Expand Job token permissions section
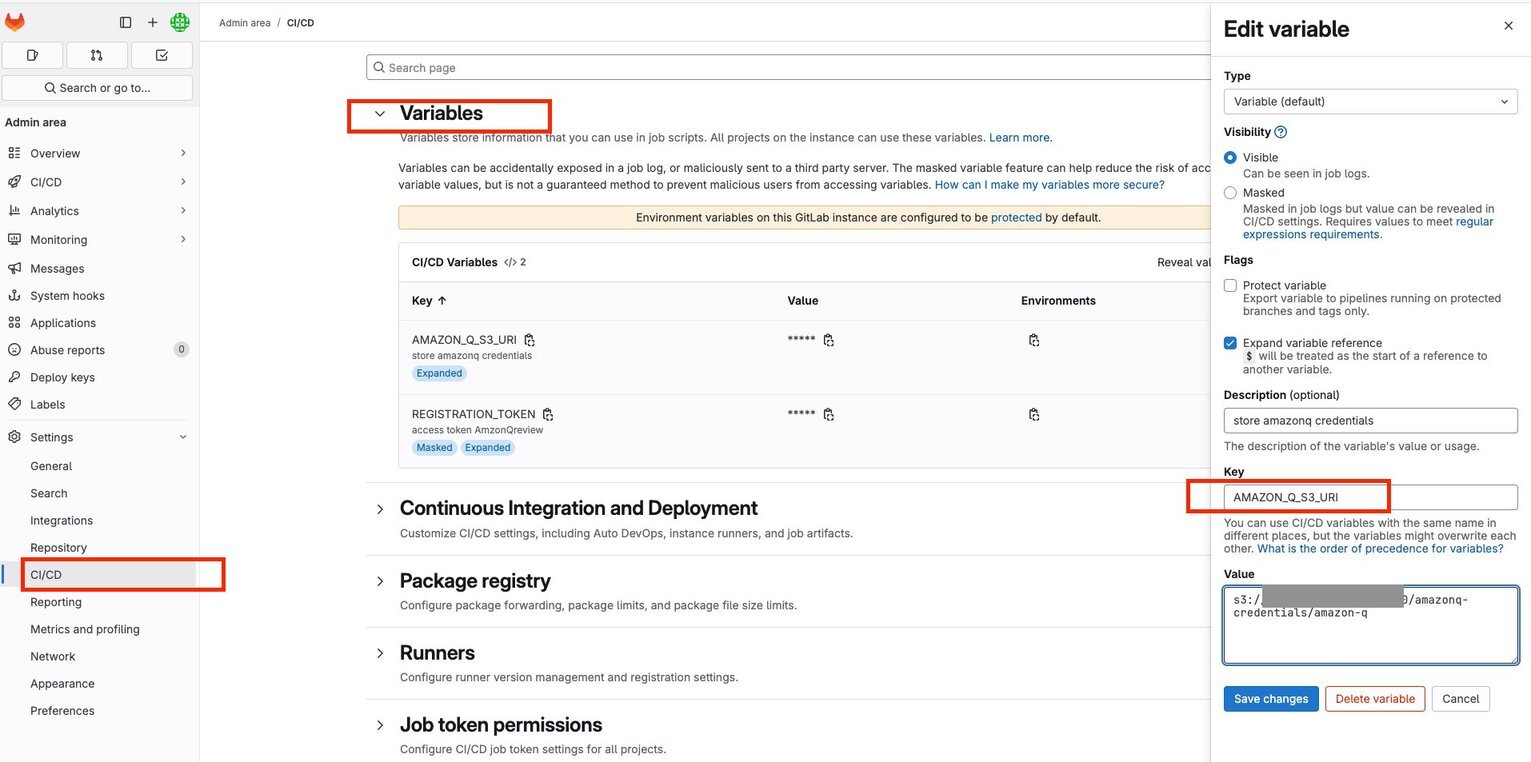 (x=380, y=725)
